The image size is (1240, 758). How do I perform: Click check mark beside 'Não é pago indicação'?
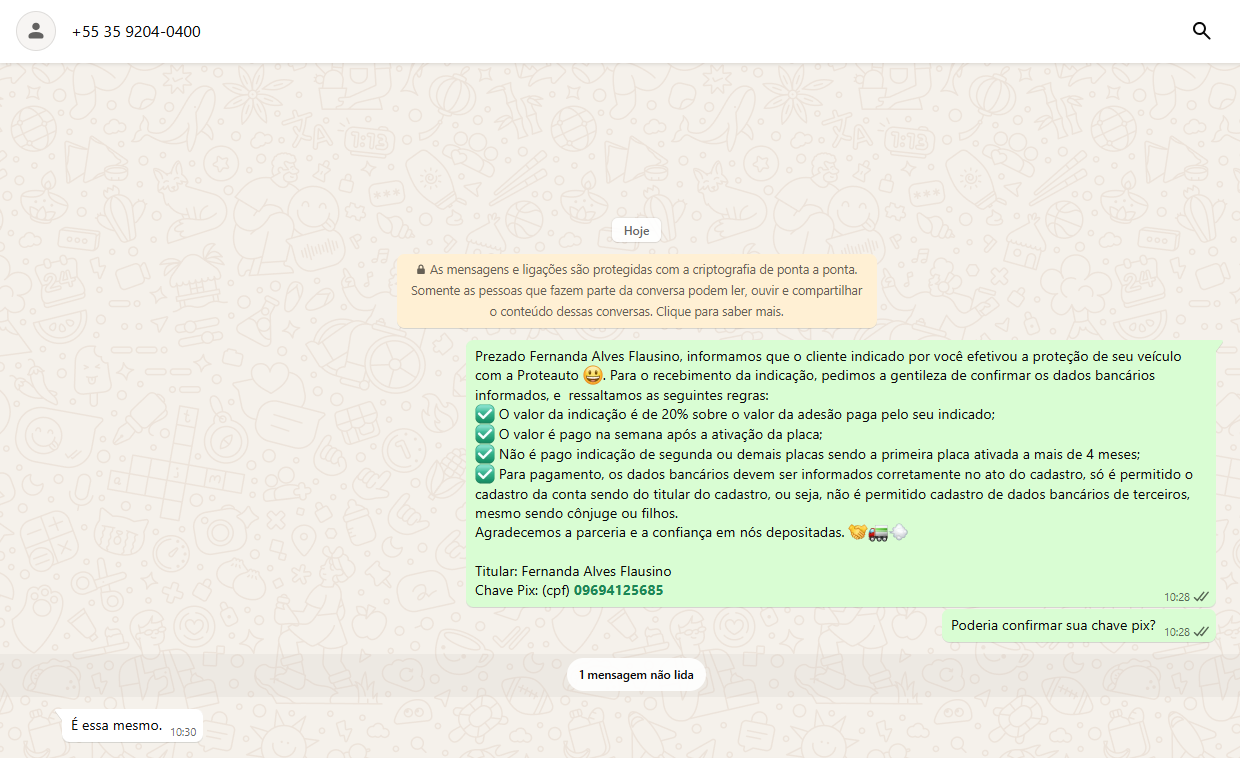(x=485, y=454)
